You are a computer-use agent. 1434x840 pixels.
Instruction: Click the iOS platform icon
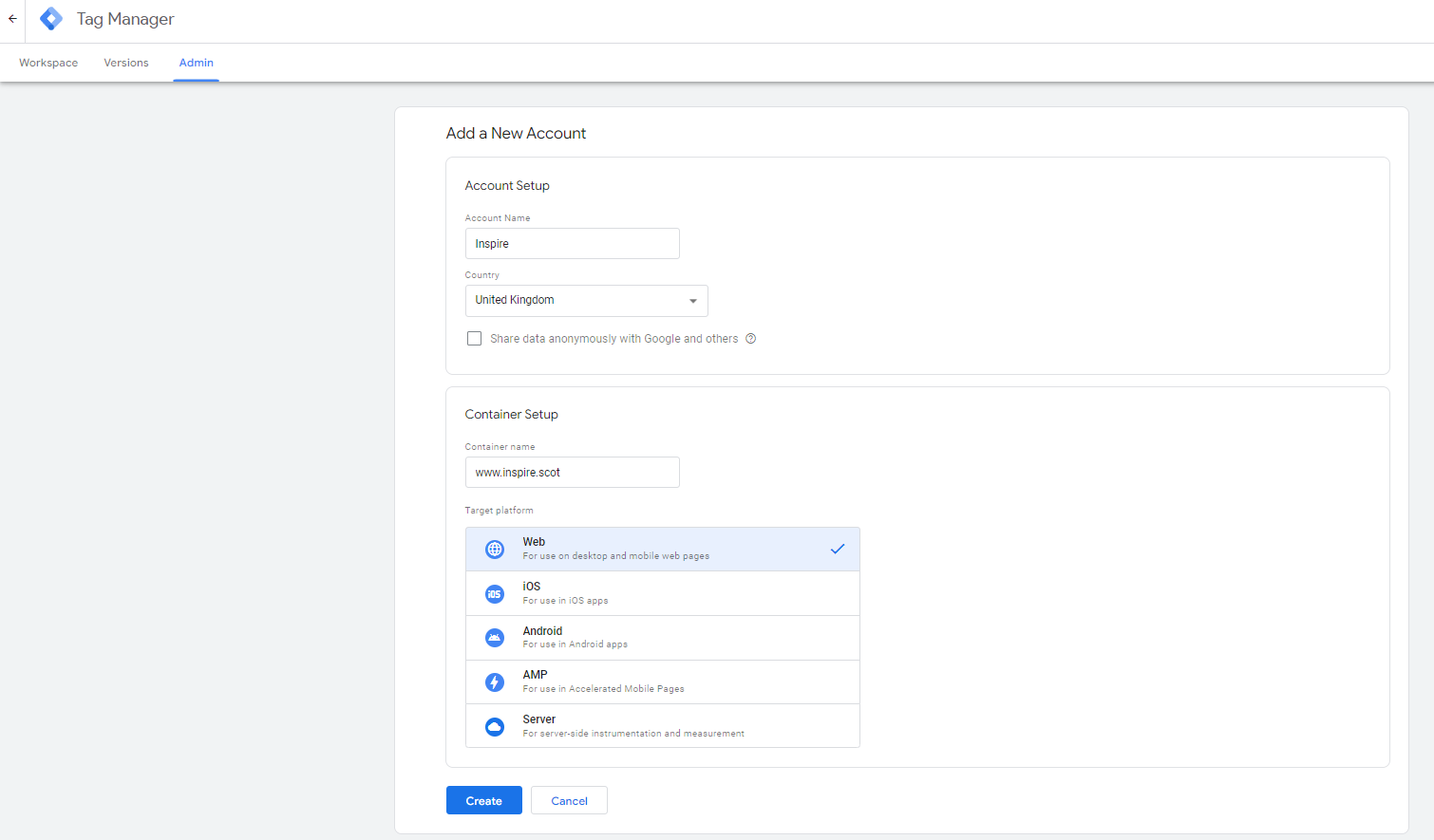(495, 594)
